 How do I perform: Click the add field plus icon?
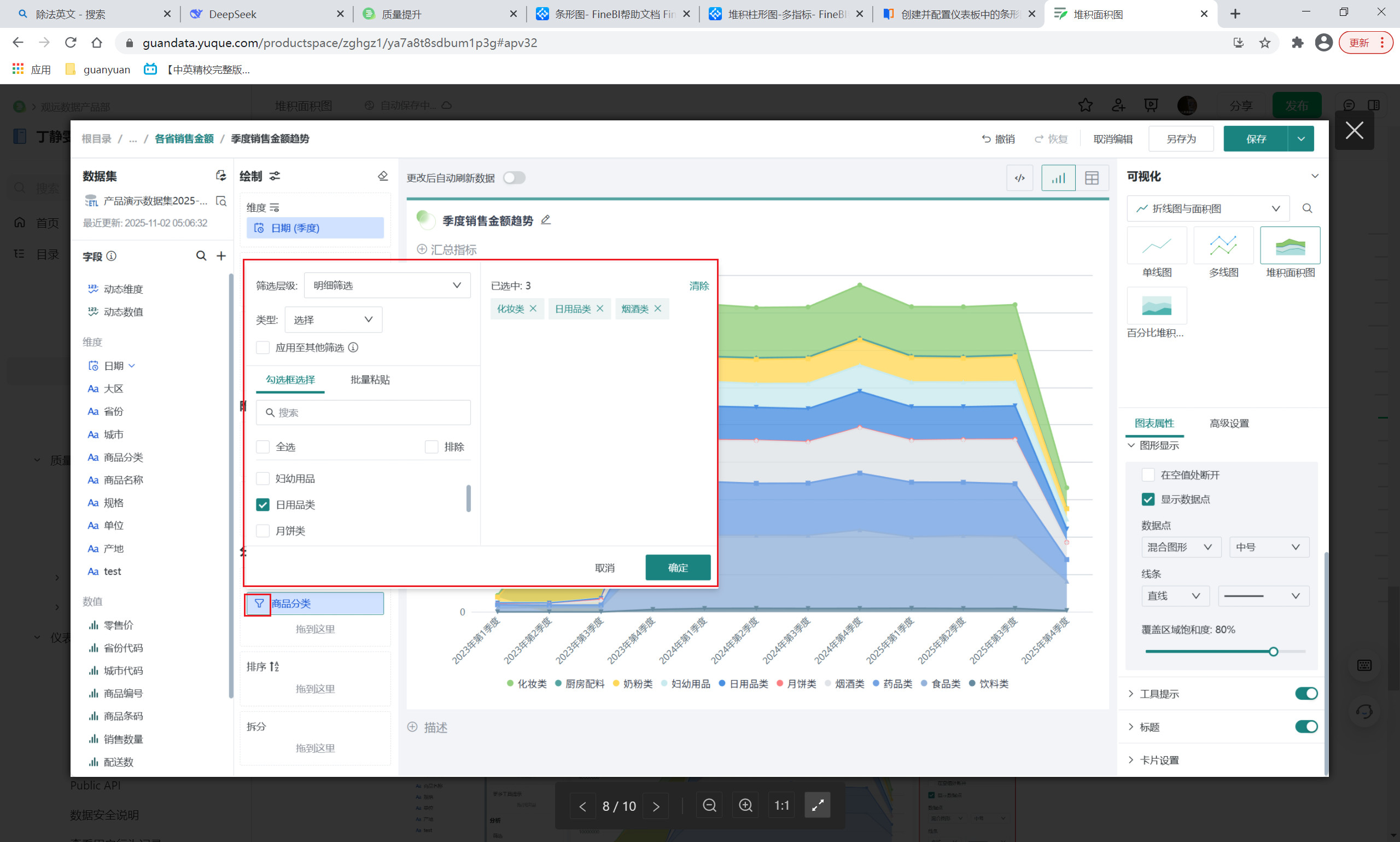coord(221,256)
